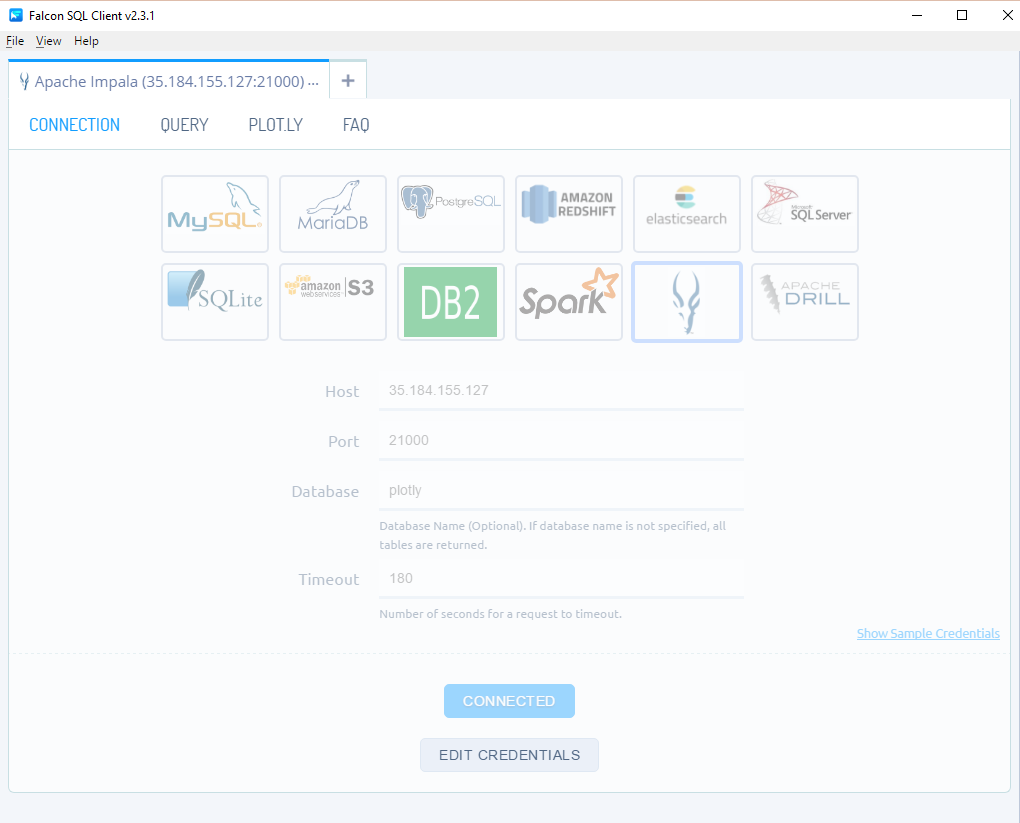Image resolution: width=1020 pixels, height=823 pixels.
Task: Select the MySQL database icon
Action: (x=215, y=213)
